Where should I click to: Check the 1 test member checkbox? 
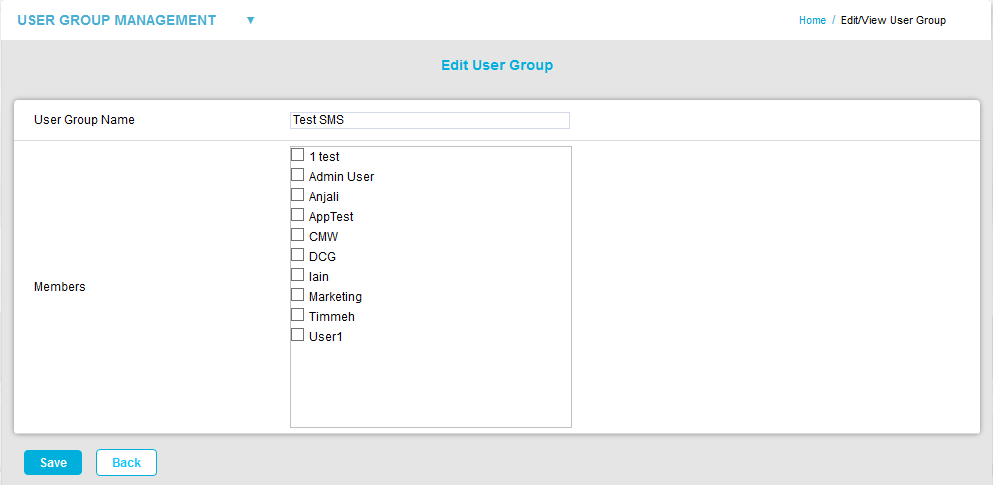(x=297, y=155)
